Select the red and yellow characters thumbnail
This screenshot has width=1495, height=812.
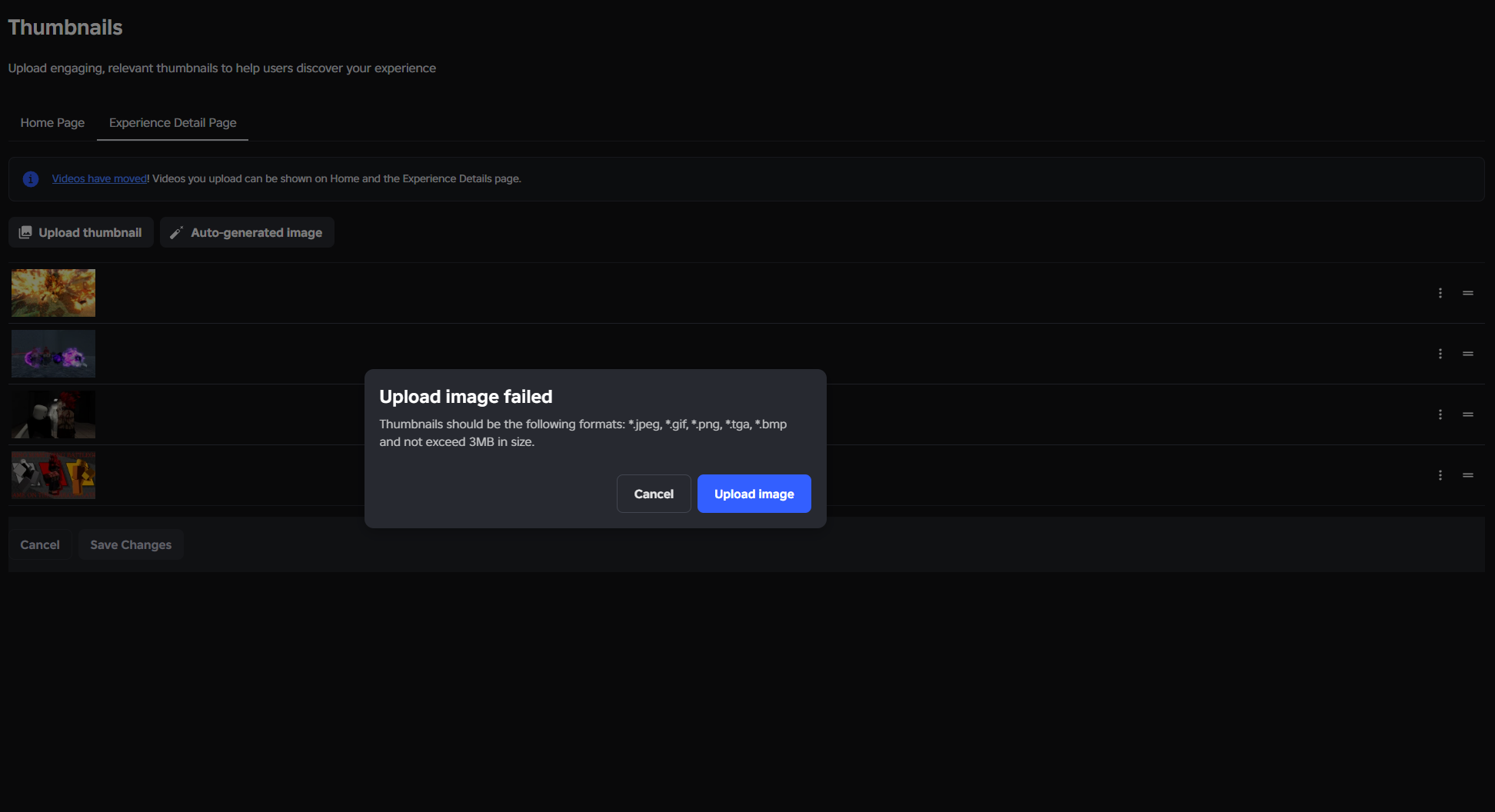pos(53,475)
